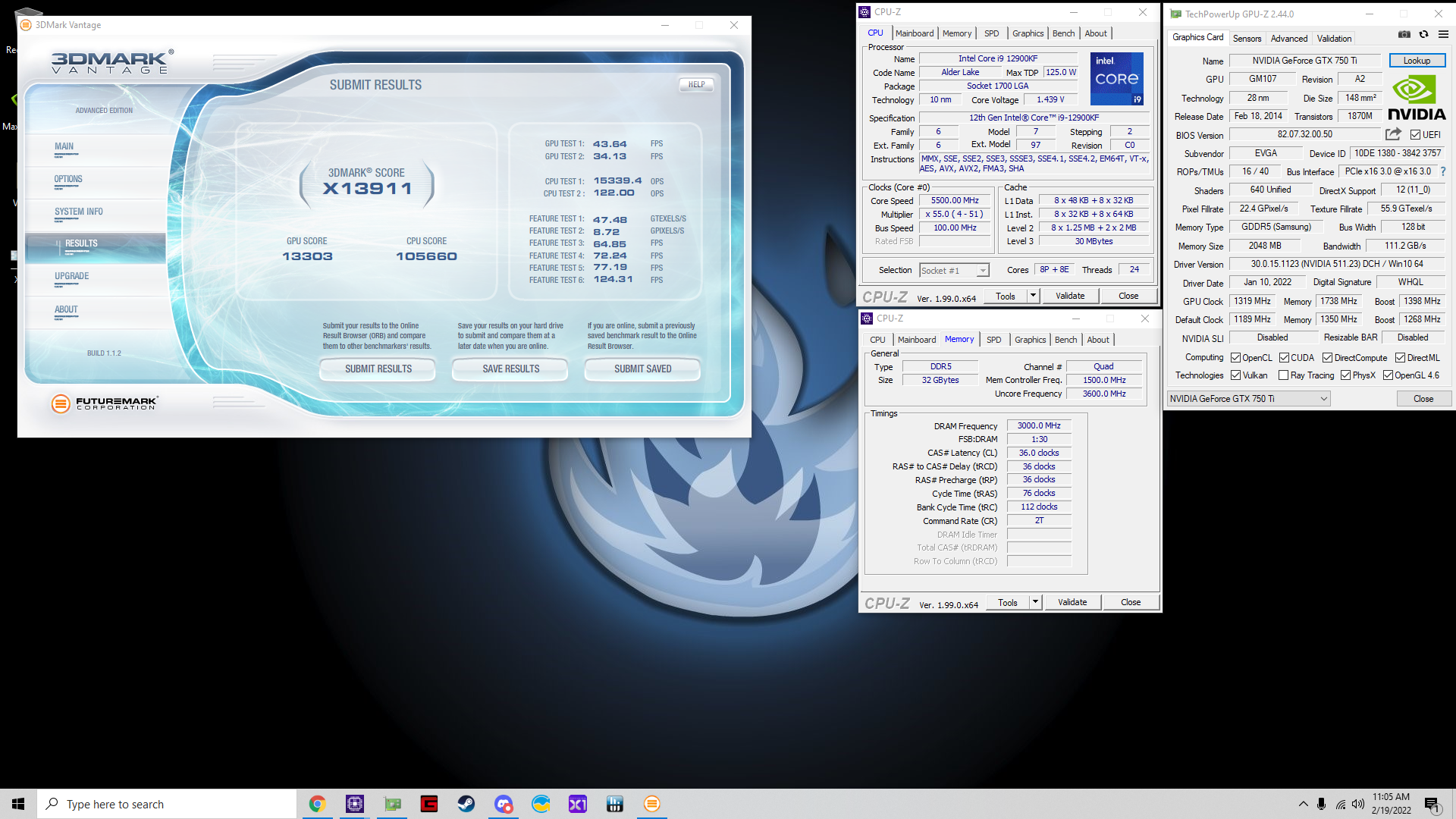The height and width of the screenshot is (819, 1456).
Task: Click the Intel Core i9 logo
Action: click(x=1116, y=79)
